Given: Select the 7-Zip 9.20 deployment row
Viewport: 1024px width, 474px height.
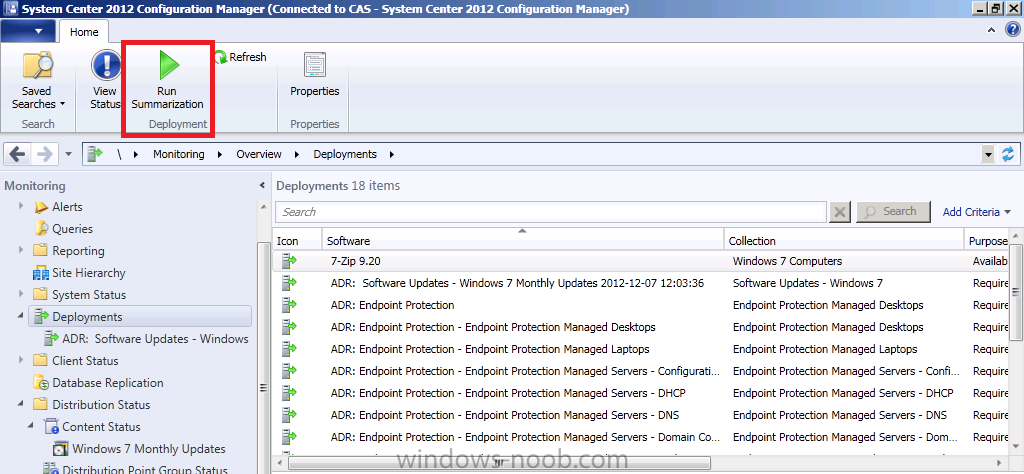Looking at the screenshot, I should [641, 261].
